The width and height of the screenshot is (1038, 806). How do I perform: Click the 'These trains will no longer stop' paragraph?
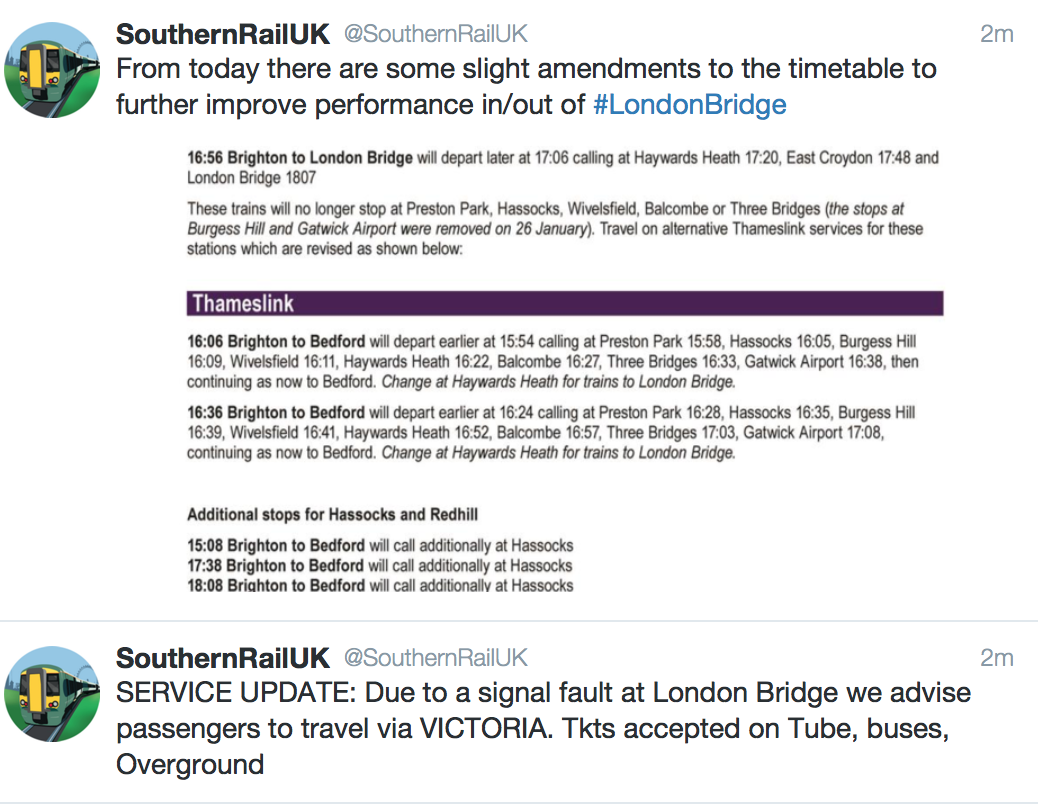pyautogui.click(x=555, y=229)
